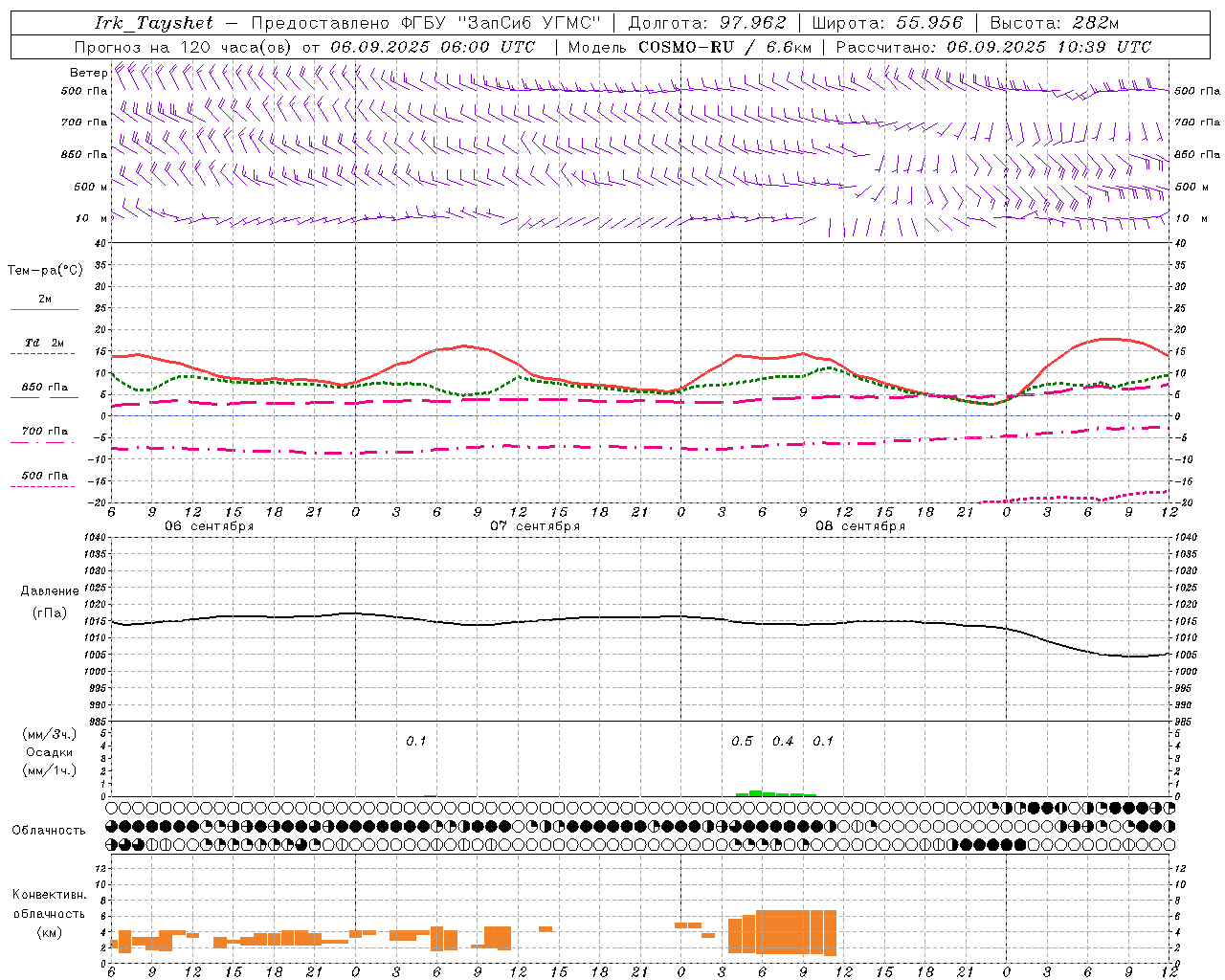The width and height of the screenshot is (1225, 980).
Task: Click the 'Рассчитано: 06.09.2025 10:39 UTC' timestamp
Action: click(993, 47)
